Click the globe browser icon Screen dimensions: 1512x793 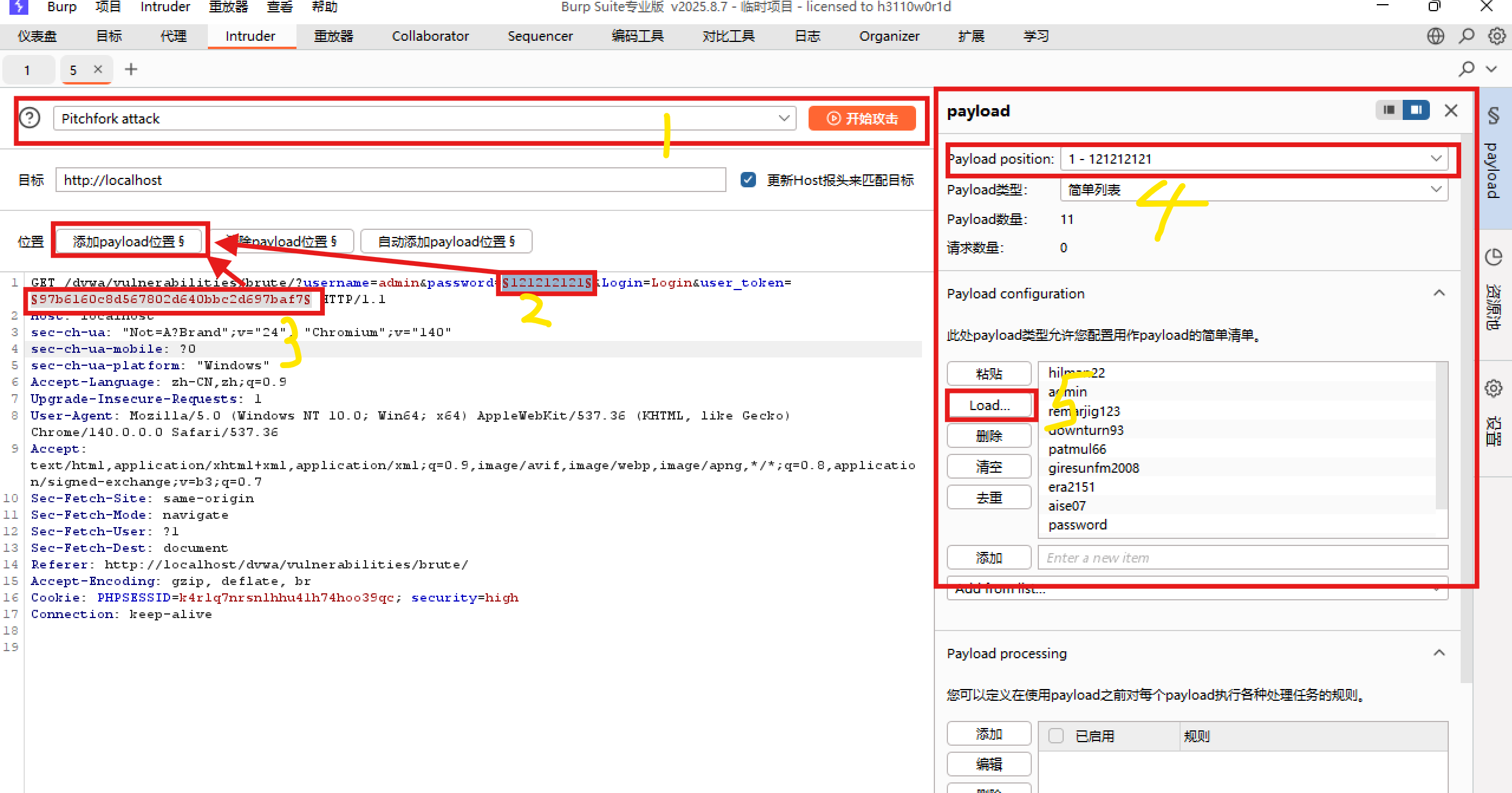tap(1435, 36)
